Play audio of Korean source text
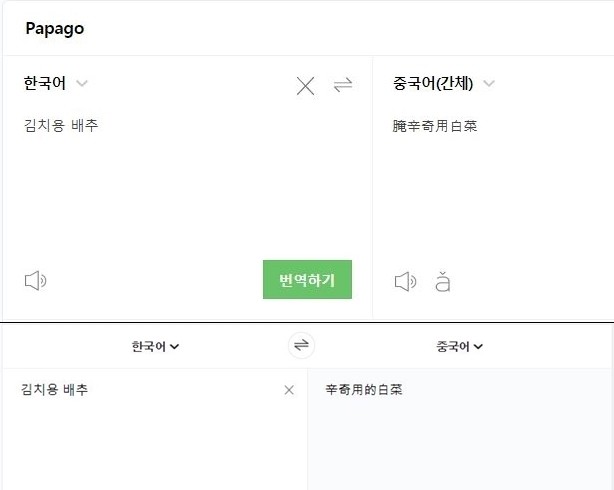 35,281
